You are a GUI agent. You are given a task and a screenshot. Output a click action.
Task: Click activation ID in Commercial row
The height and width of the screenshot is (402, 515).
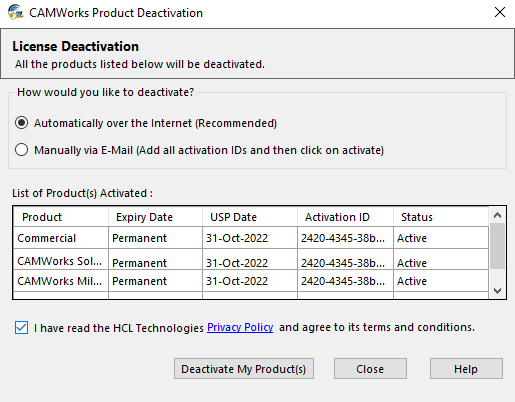click(345, 238)
